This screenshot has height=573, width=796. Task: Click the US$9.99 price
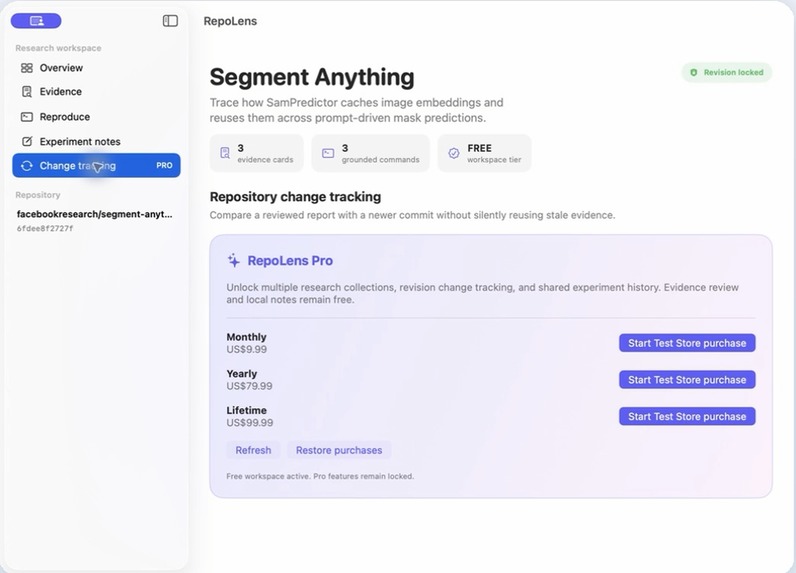tap(247, 349)
